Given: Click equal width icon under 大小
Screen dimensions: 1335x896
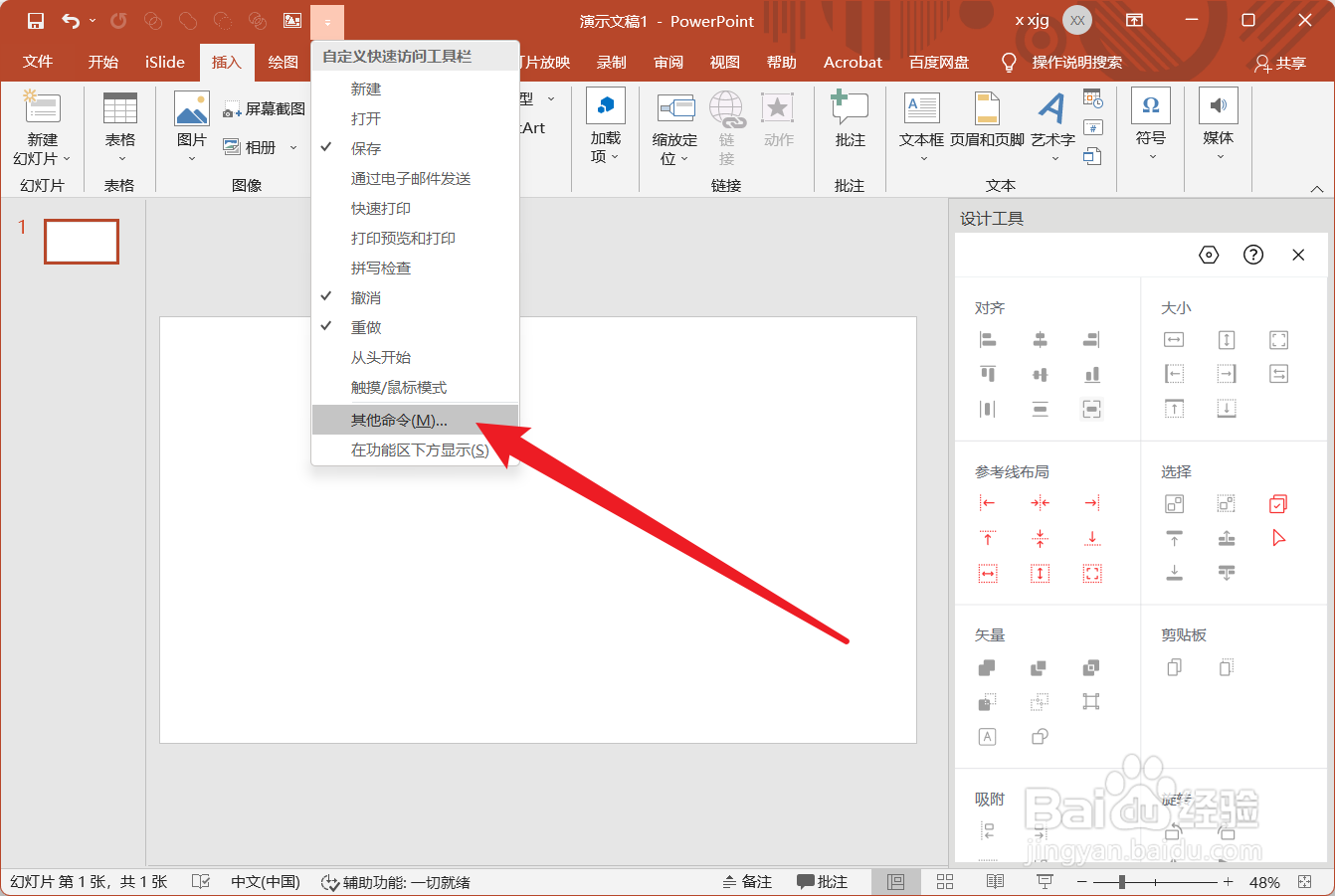Looking at the screenshot, I should point(1174,340).
